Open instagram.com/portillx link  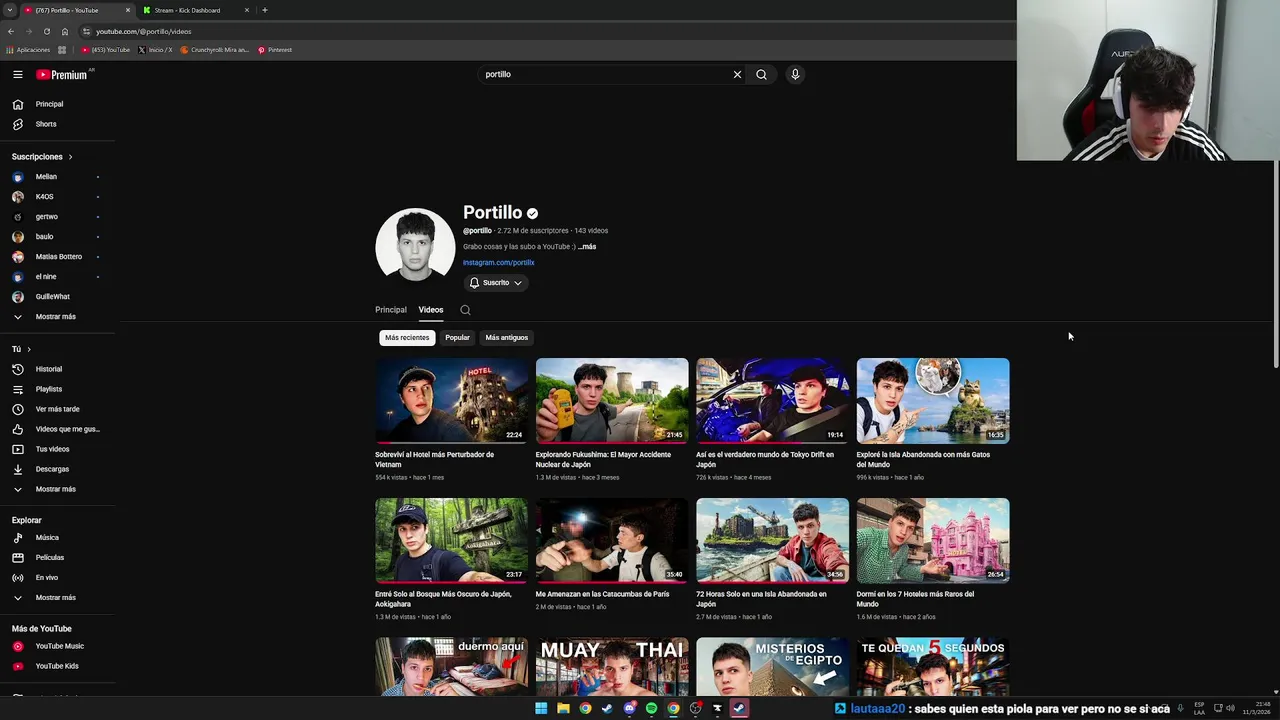(499, 263)
